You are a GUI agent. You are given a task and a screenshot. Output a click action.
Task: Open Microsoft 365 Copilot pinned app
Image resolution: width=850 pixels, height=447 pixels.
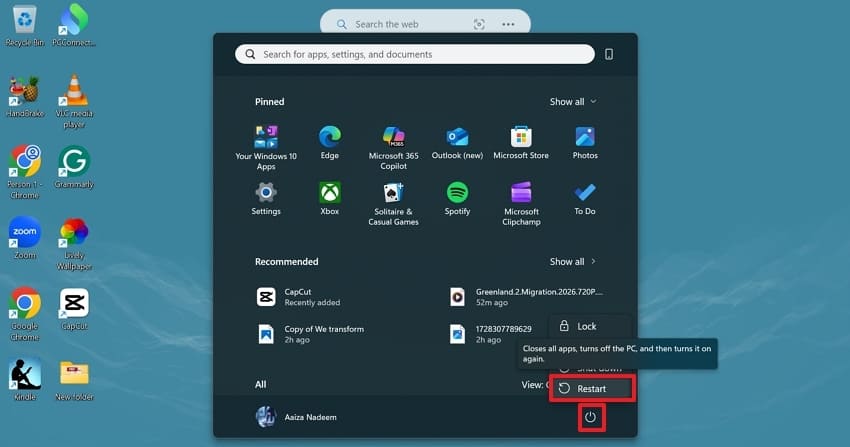[394, 147]
